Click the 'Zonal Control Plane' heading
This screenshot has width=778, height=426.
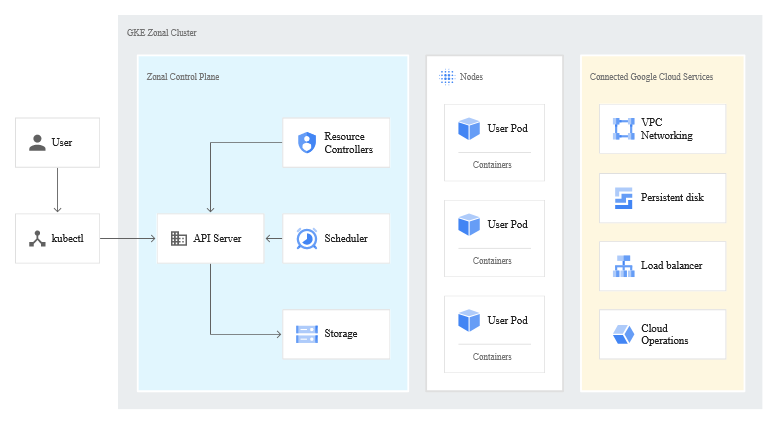183,77
